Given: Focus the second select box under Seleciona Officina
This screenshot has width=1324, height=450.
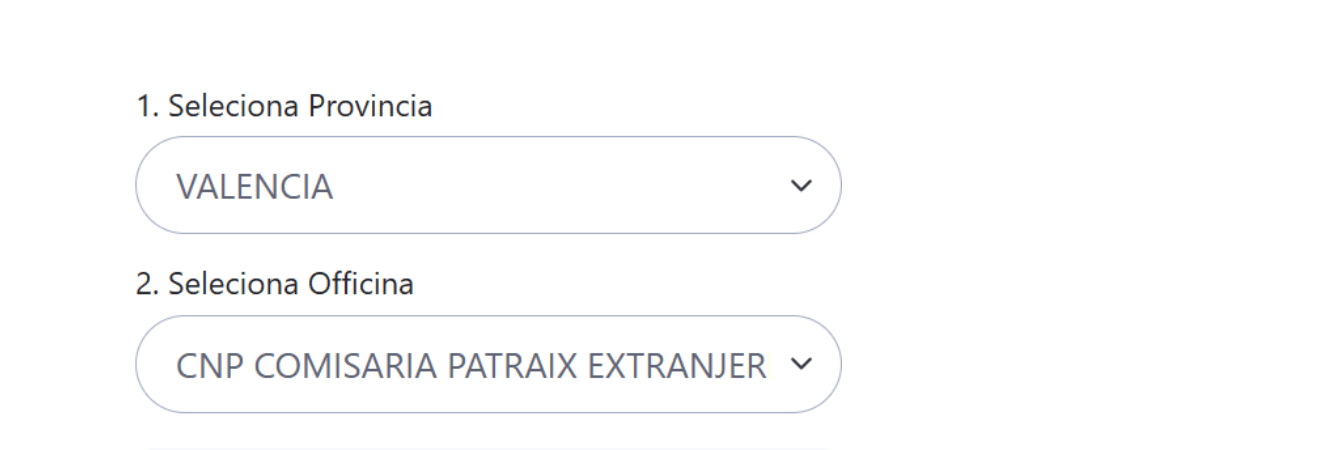Looking at the screenshot, I should pyautogui.click(x=488, y=365).
